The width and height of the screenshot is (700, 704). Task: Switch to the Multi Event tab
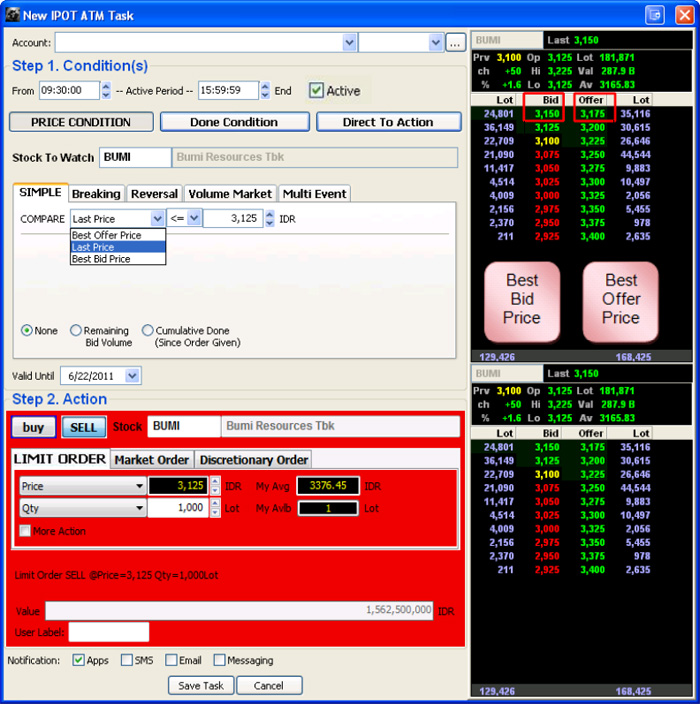(x=314, y=194)
